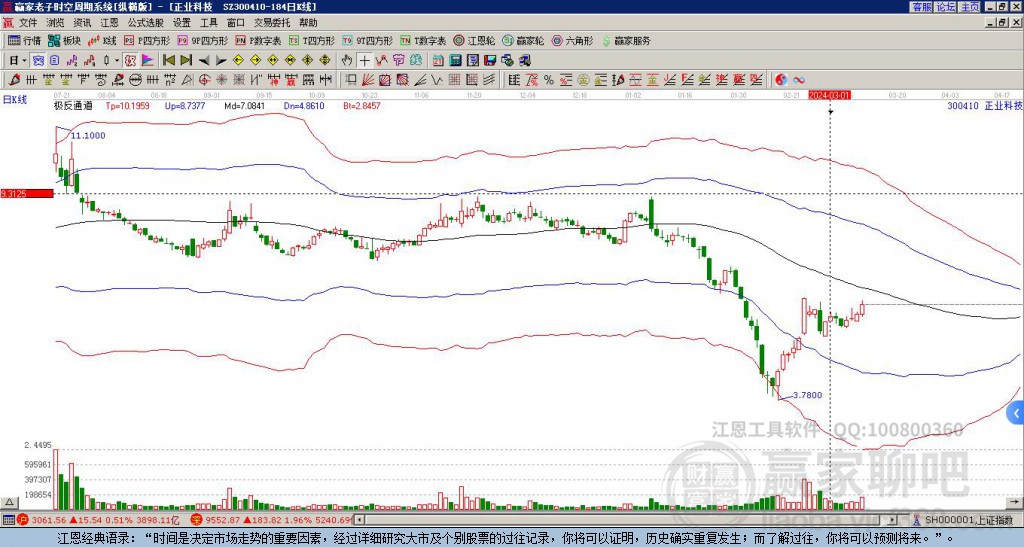Toggle the black right arrow step button
Viewport: 1024px width, 548px height.
click(x=221, y=61)
